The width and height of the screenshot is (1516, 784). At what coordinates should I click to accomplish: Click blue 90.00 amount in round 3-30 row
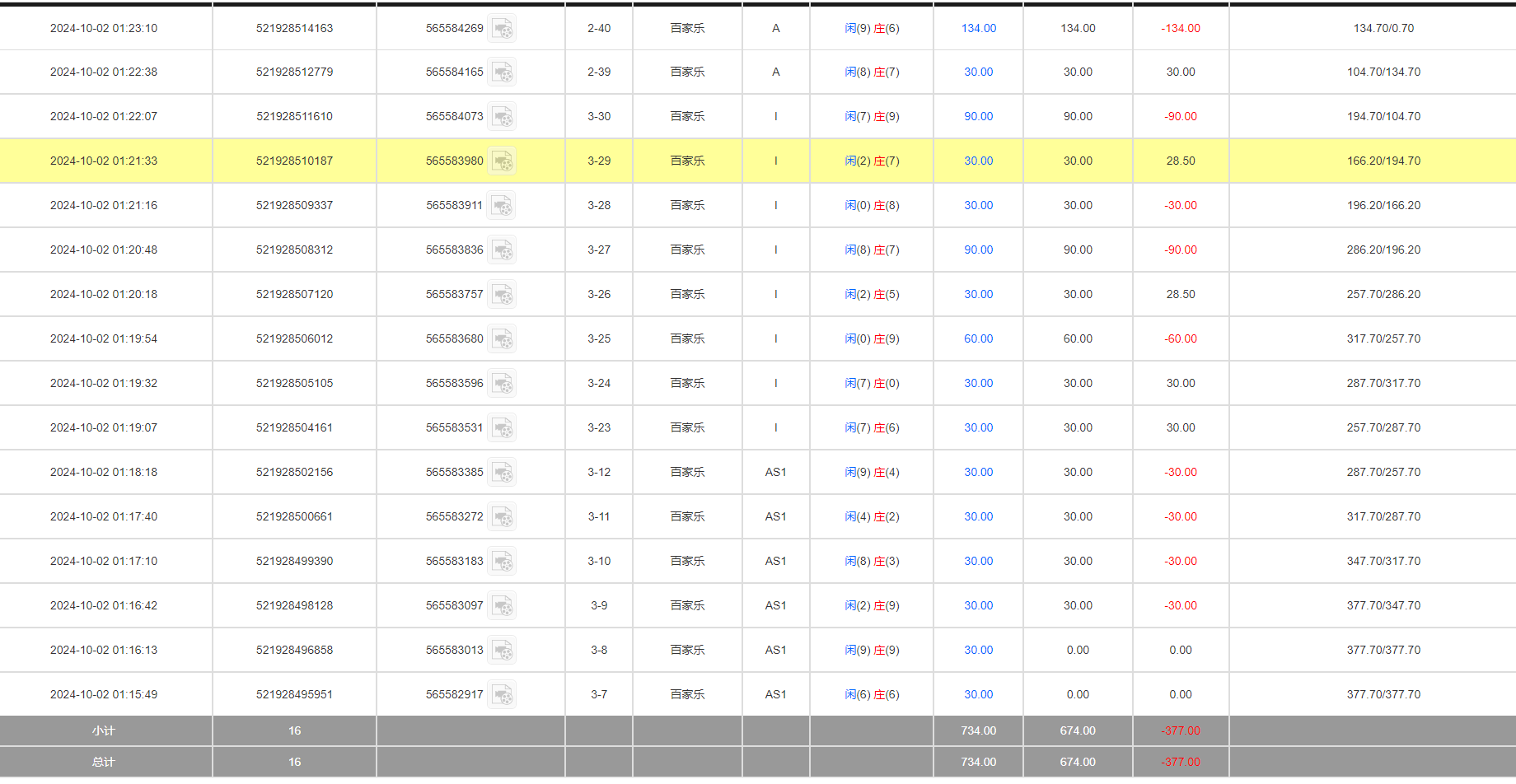[x=978, y=117]
